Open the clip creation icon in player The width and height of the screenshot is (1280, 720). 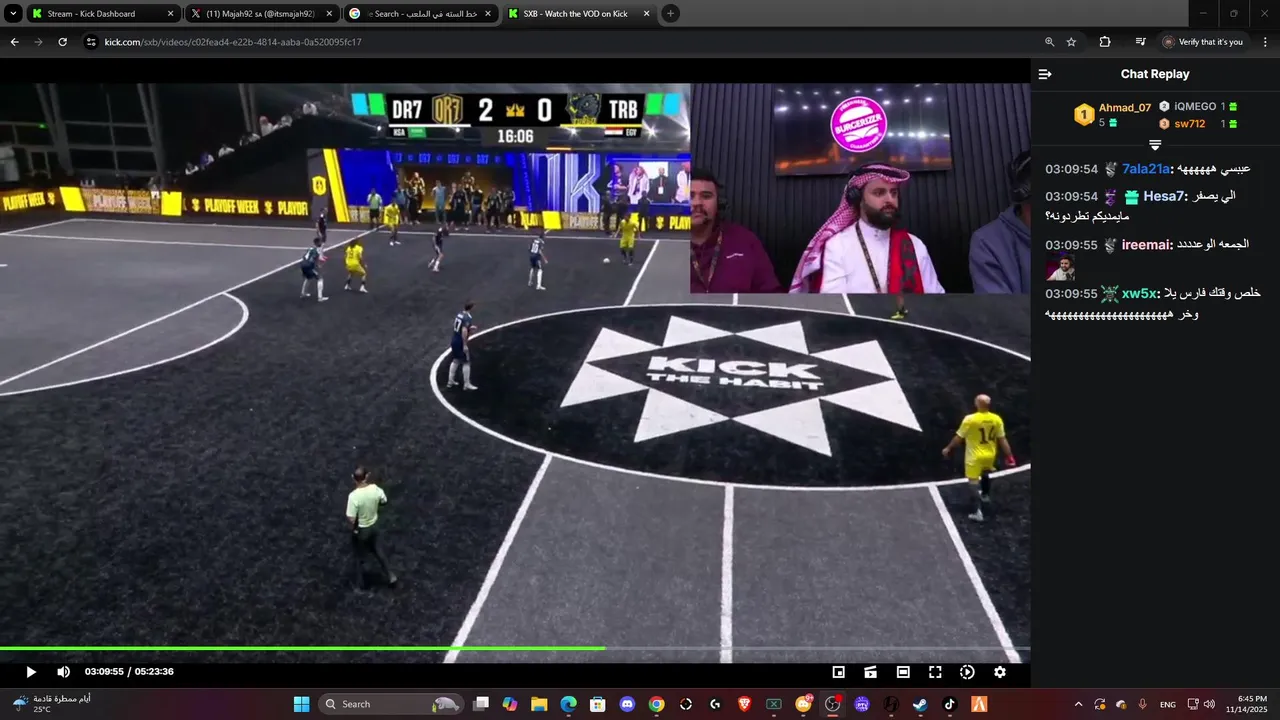click(871, 672)
